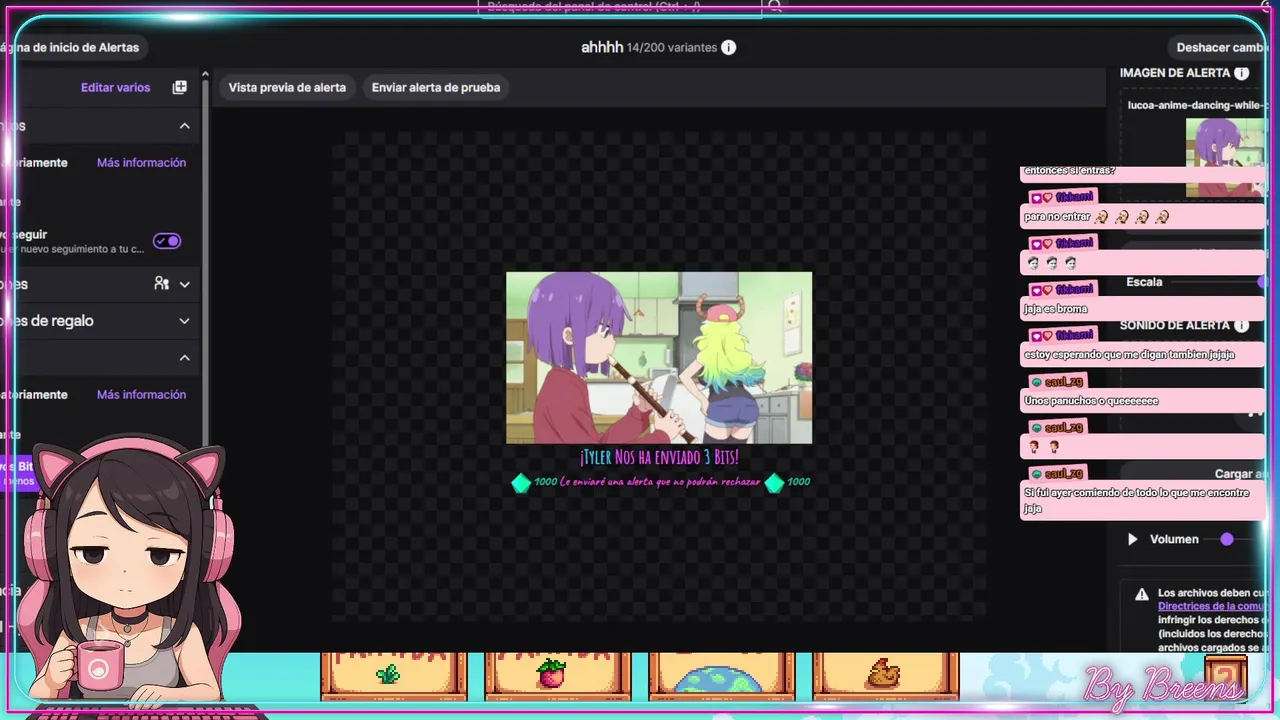The height and width of the screenshot is (720, 1280).
Task: Open the Editar varios link
Action: click(115, 87)
